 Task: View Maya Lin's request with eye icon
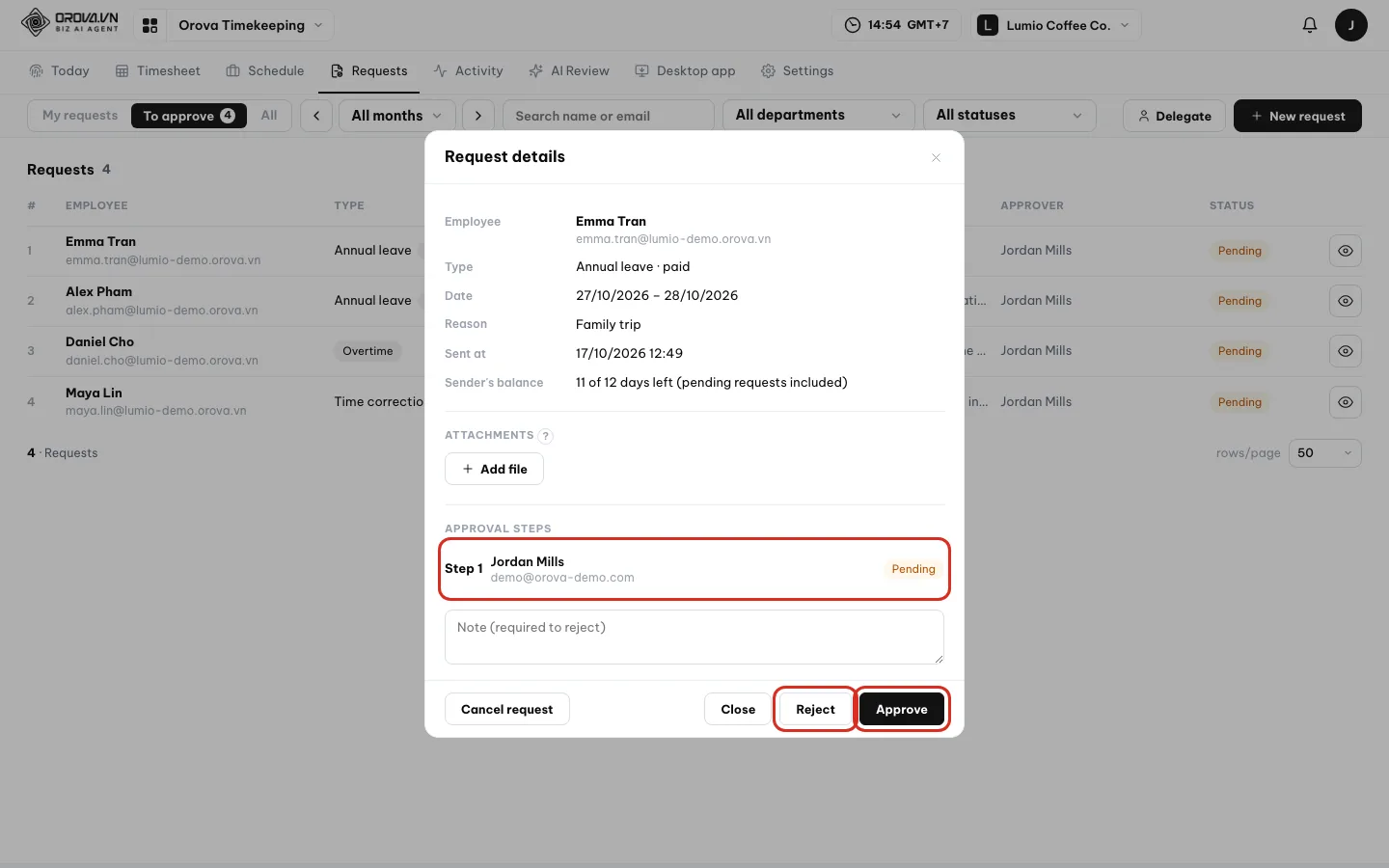[x=1346, y=402]
